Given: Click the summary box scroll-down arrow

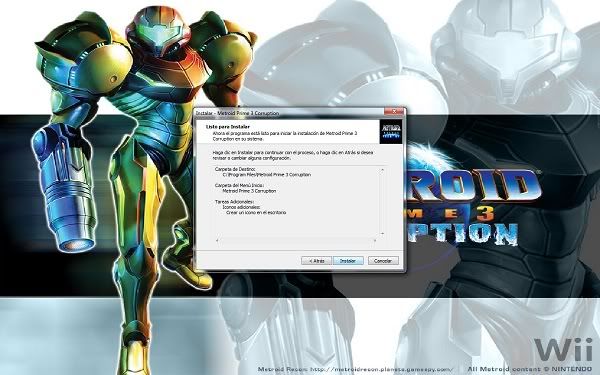Looking at the screenshot, I should coord(382,233).
